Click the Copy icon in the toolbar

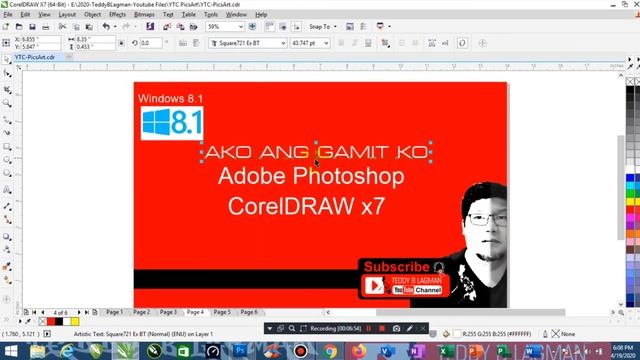click(76, 27)
